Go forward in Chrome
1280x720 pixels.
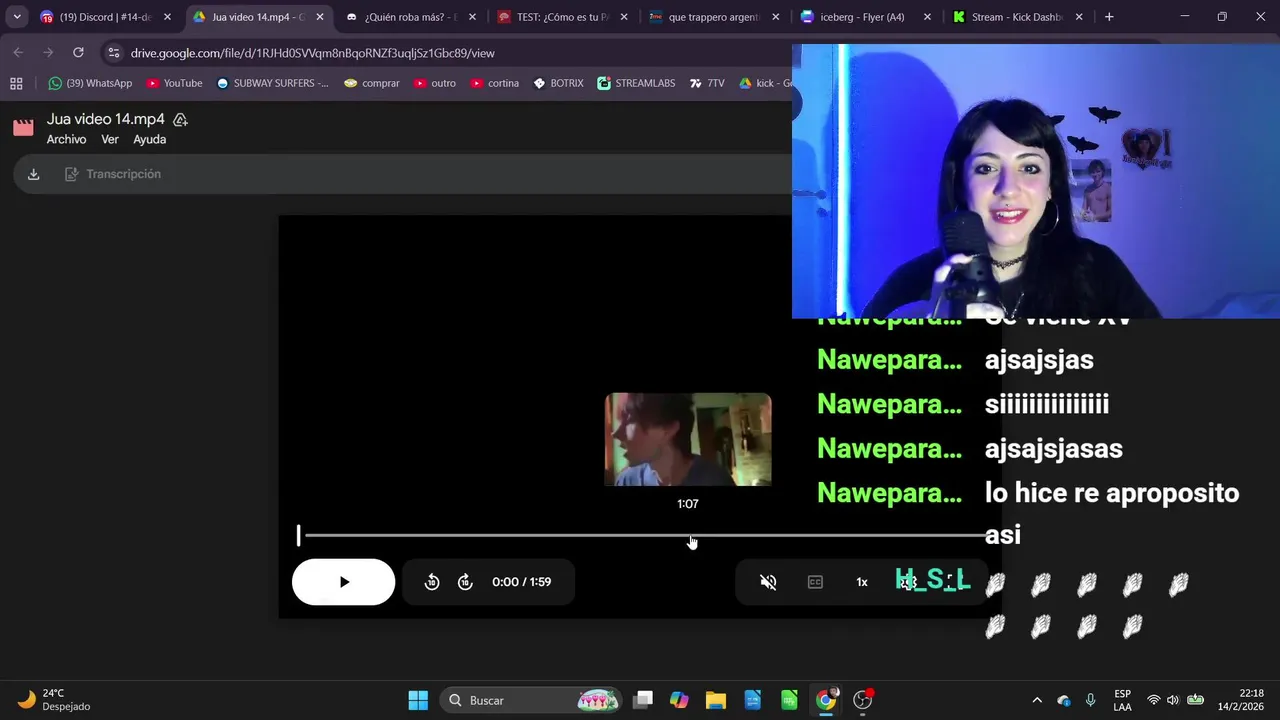(48, 53)
